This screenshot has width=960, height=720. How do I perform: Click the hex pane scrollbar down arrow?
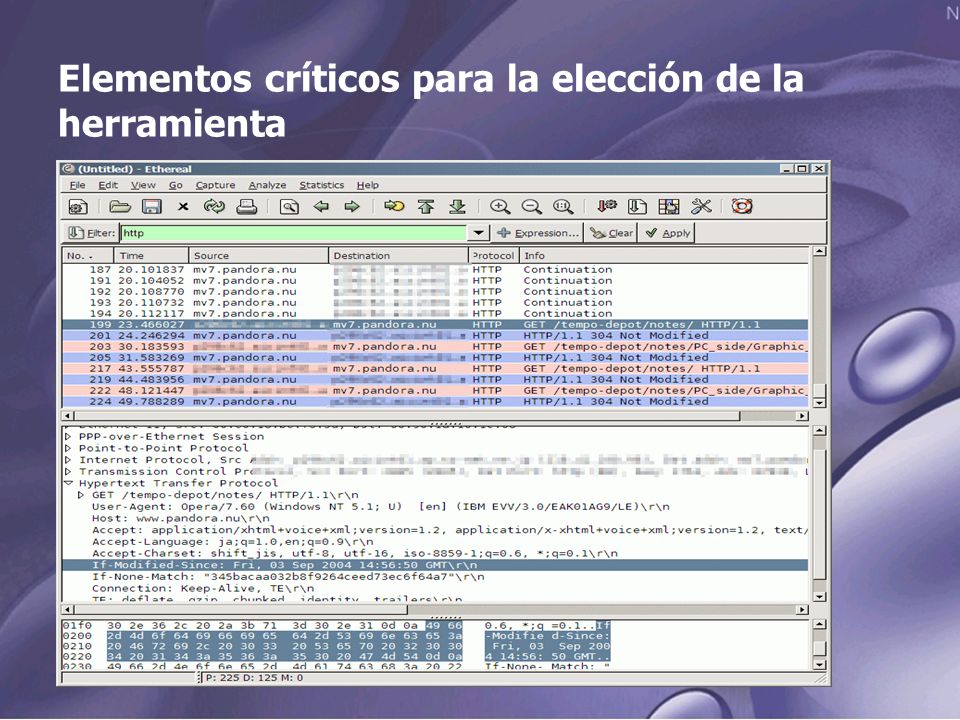(819, 664)
